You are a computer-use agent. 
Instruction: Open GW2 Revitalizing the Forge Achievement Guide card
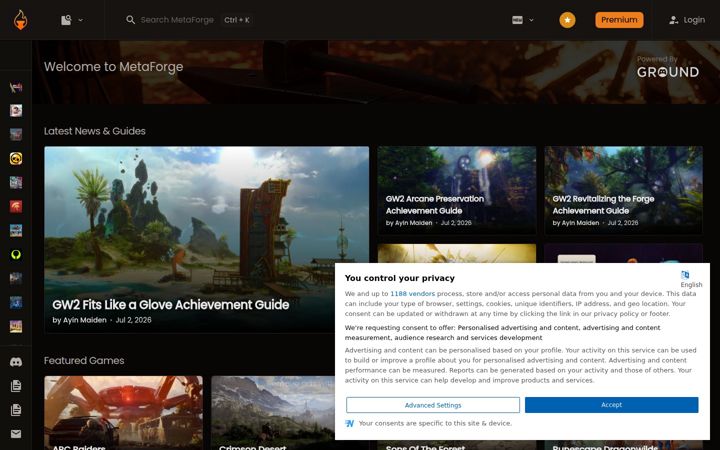[x=623, y=190]
